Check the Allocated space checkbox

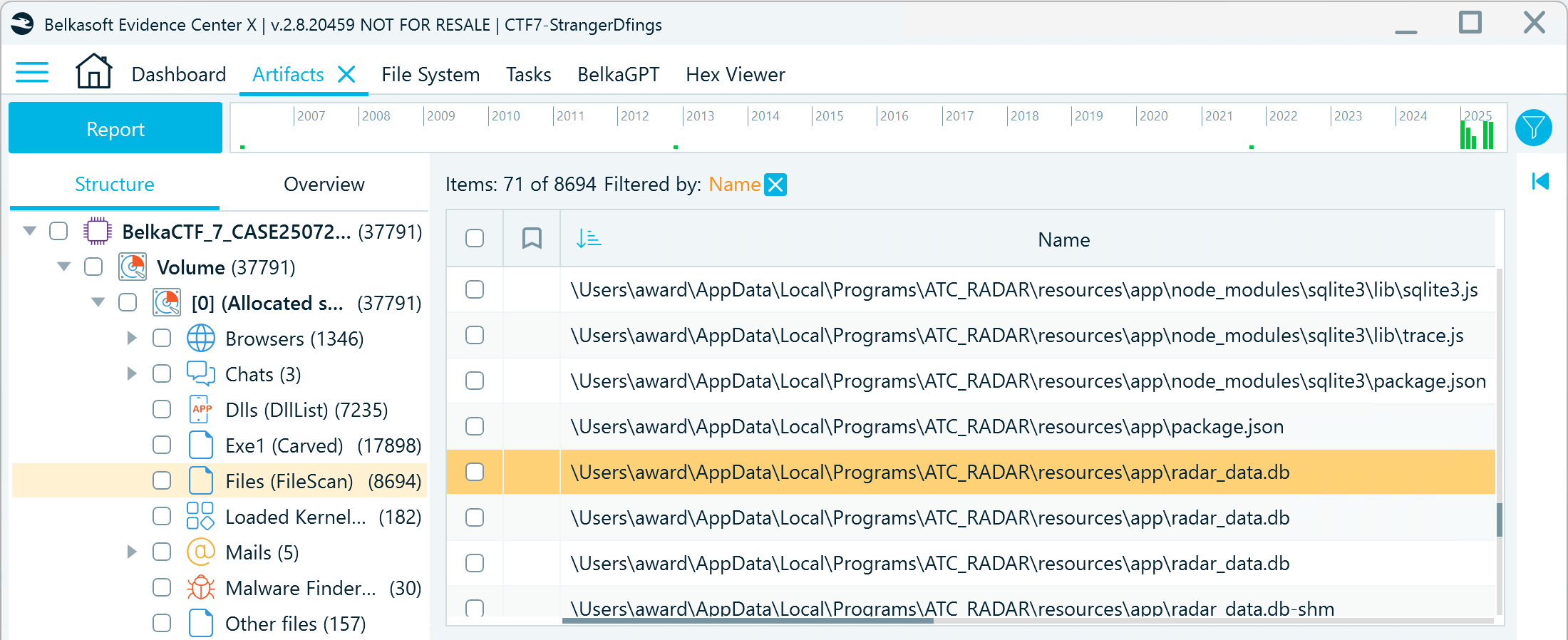(x=128, y=302)
